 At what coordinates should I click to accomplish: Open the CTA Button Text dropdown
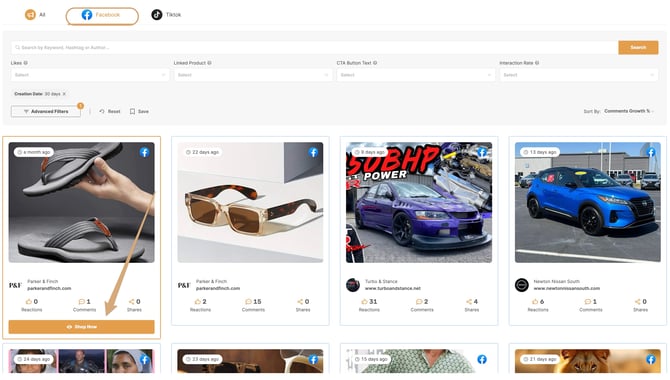(x=416, y=75)
